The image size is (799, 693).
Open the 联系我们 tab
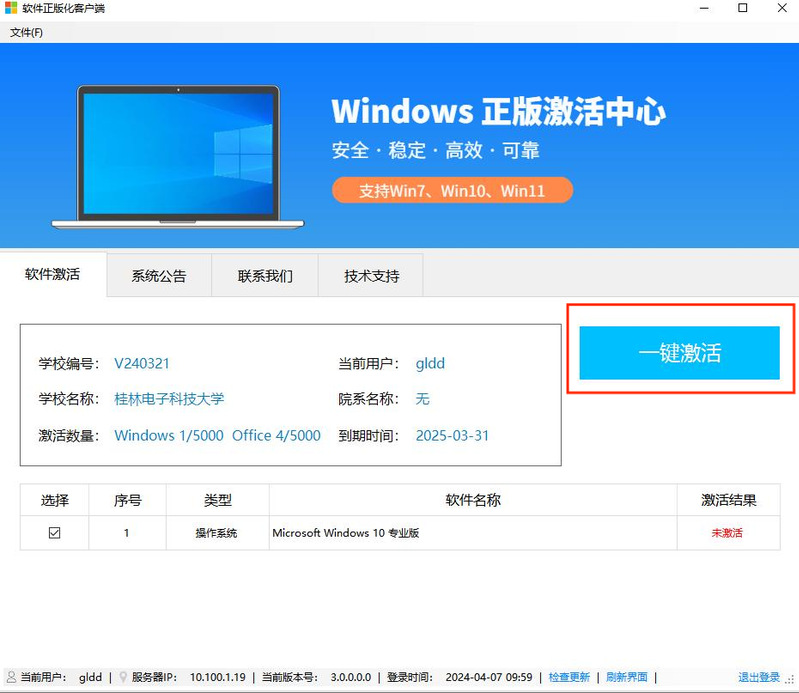pos(265,276)
